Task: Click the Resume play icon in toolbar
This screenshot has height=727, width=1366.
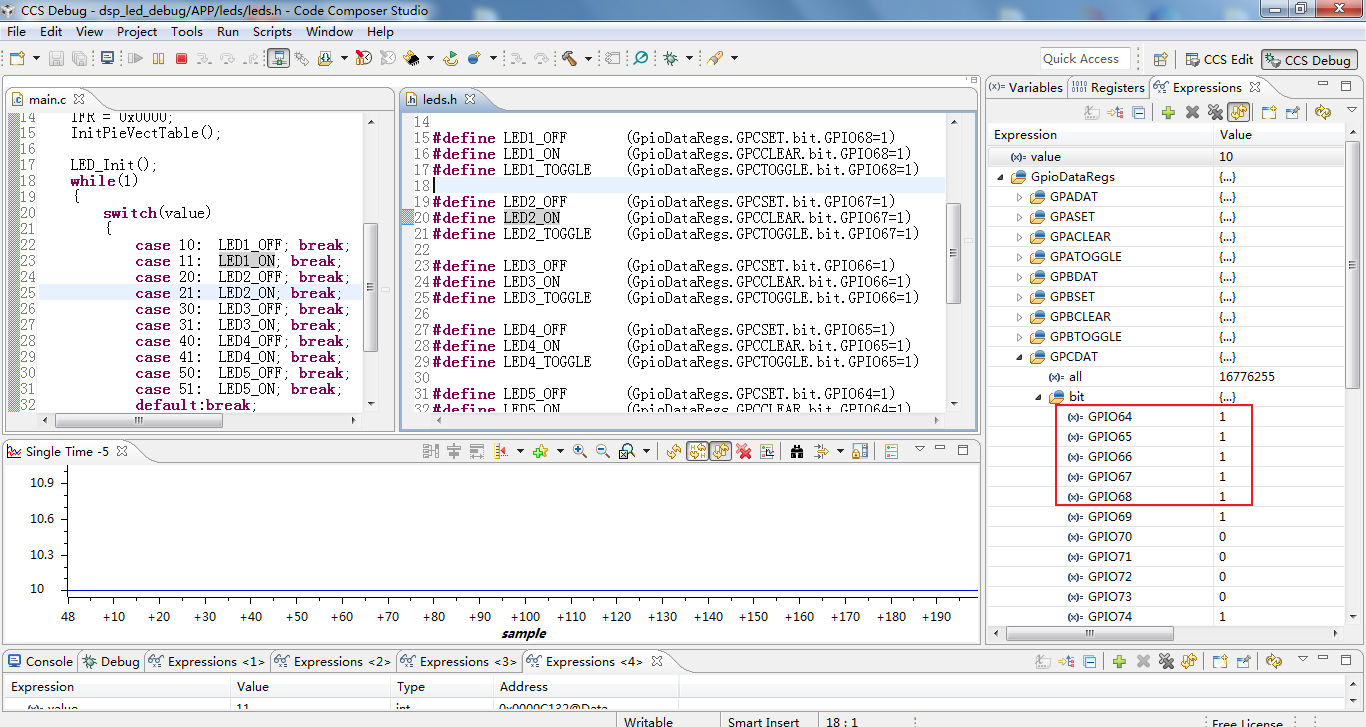Action: [x=135, y=59]
